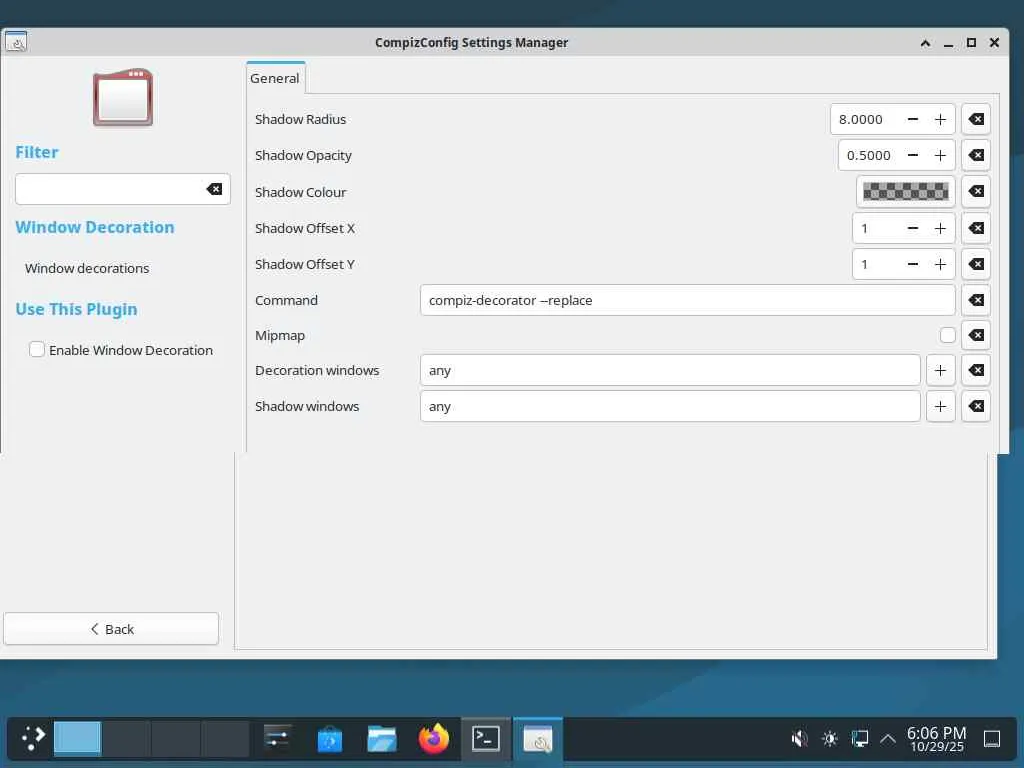Increase Shadow Opacity value
Viewport: 1024px width, 768px height.
coord(940,155)
